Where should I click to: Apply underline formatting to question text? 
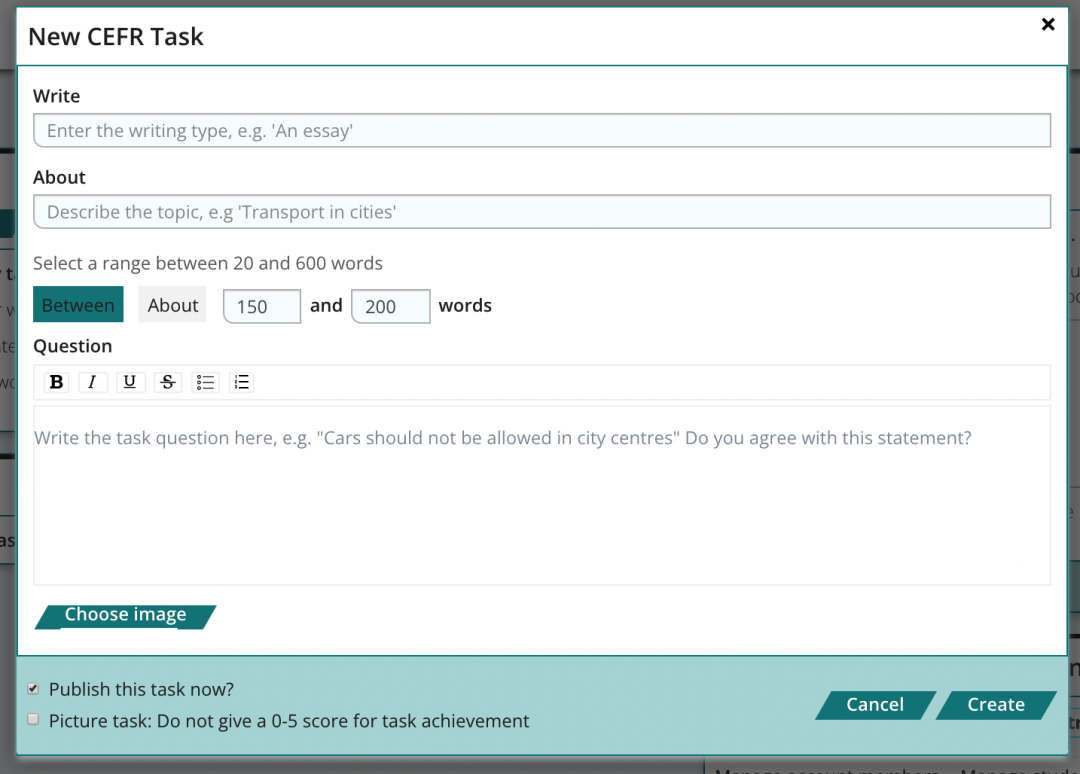(130, 382)
